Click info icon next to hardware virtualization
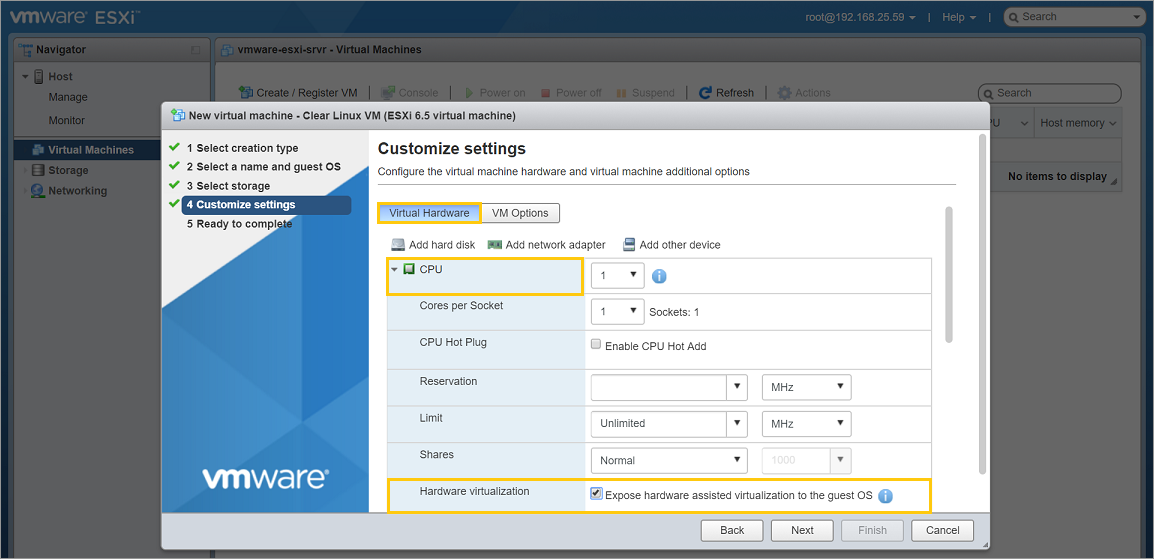The height and width of the screenshot is (559, 1154). click(885, 495)
